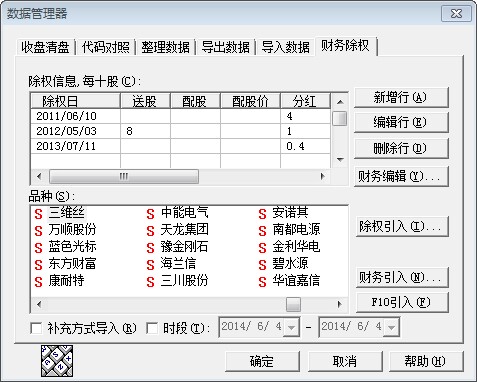The width and height of the screenshot is (477, 382).
Task: Select the 2013/07/11 row
Action: click(x=181, y=146)
